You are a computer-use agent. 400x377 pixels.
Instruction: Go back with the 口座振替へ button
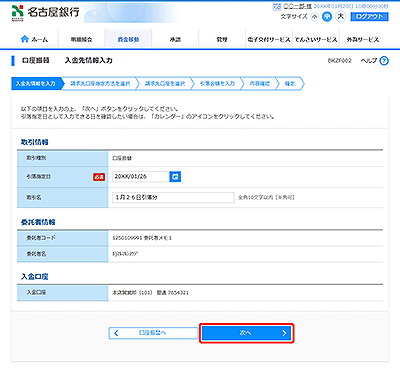pyautogui.click(x=153, y=333)
